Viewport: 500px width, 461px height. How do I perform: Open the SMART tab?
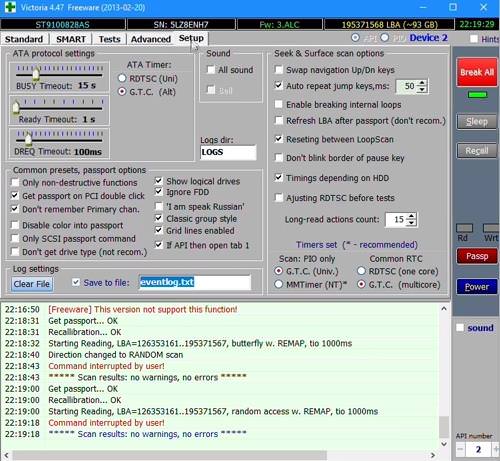(71, 39)
